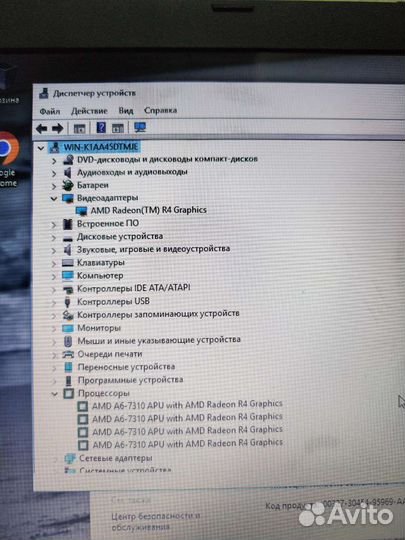Click the Forward arrow toolbar icon

pyautogui.click(x=57, y=129)
